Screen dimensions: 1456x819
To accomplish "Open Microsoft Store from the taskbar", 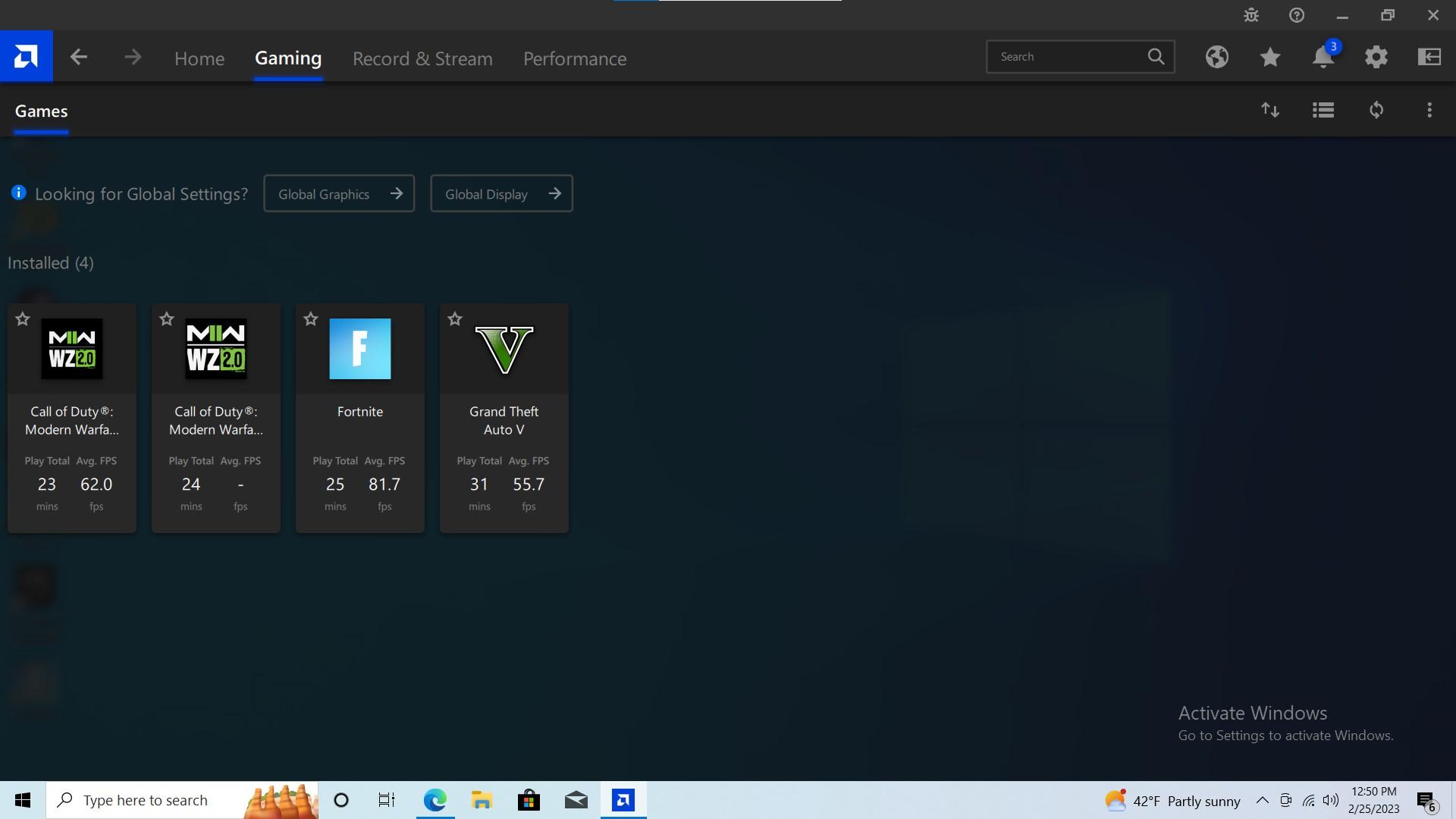I will click(529, 800).
